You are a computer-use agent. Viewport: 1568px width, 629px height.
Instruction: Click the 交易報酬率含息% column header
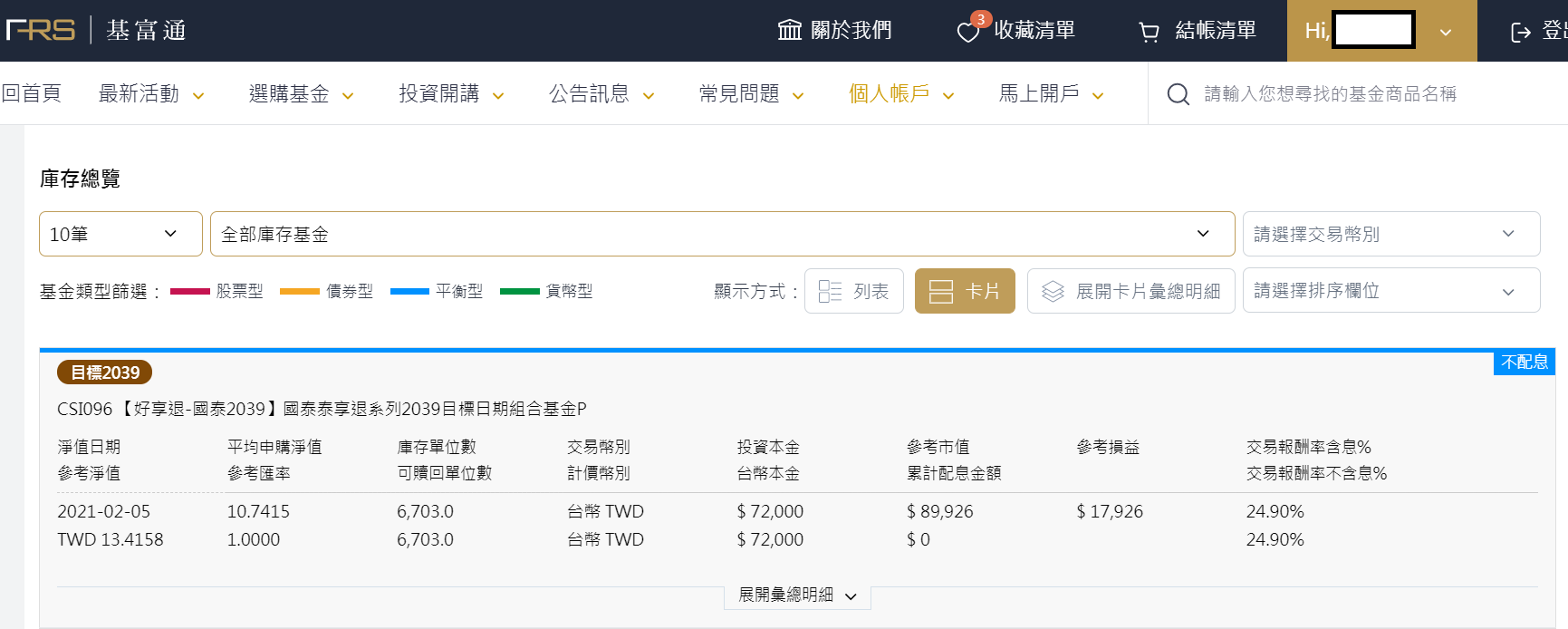click(x=1309, y=447)
